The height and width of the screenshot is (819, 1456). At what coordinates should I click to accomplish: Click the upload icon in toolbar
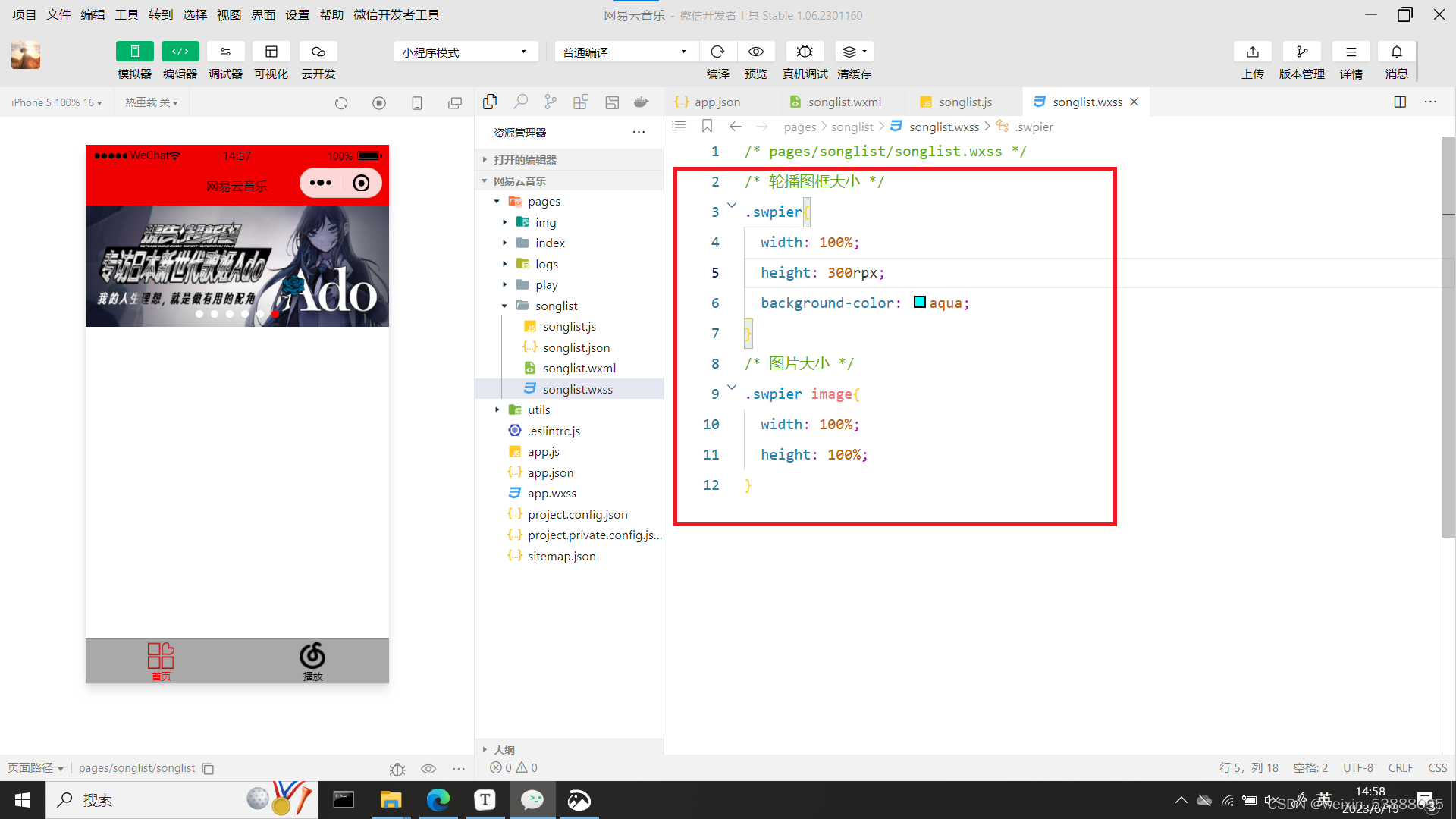(1252, 52)
